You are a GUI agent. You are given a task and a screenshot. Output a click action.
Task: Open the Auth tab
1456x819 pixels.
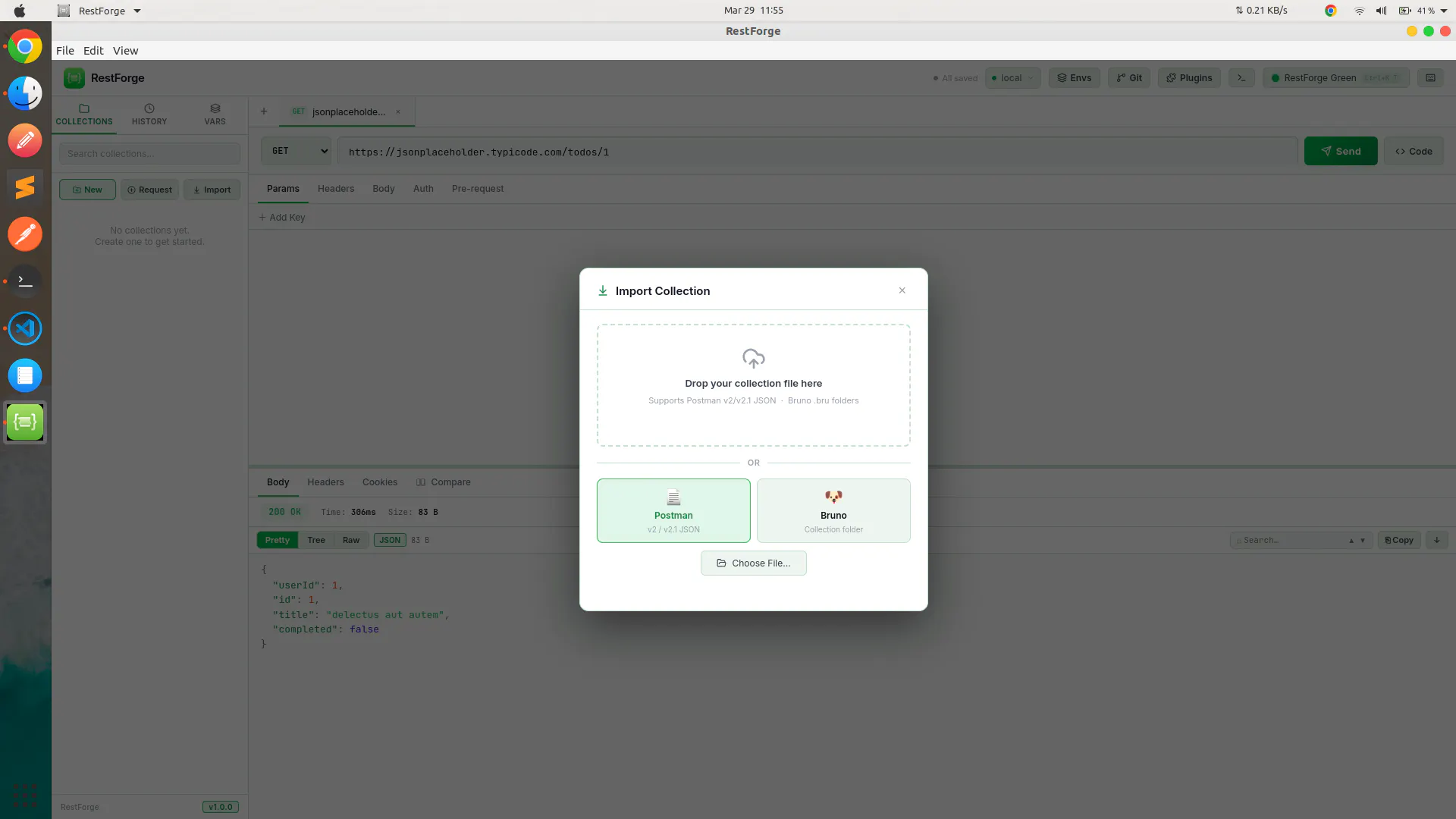click(423, 189)
